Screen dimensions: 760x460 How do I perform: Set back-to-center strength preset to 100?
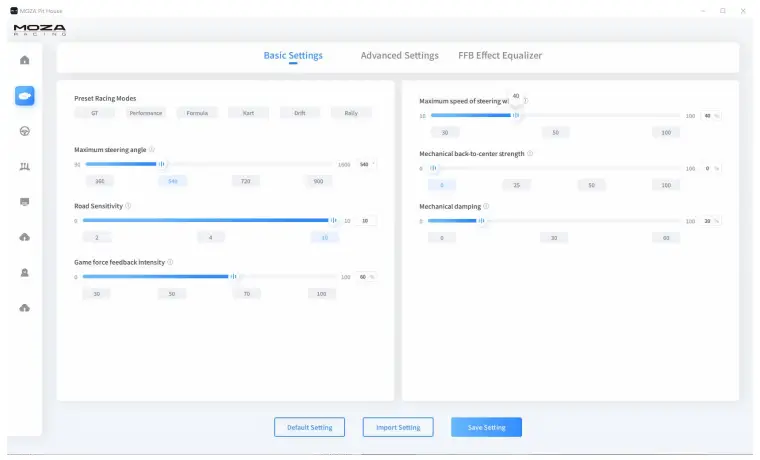point(666,185)
